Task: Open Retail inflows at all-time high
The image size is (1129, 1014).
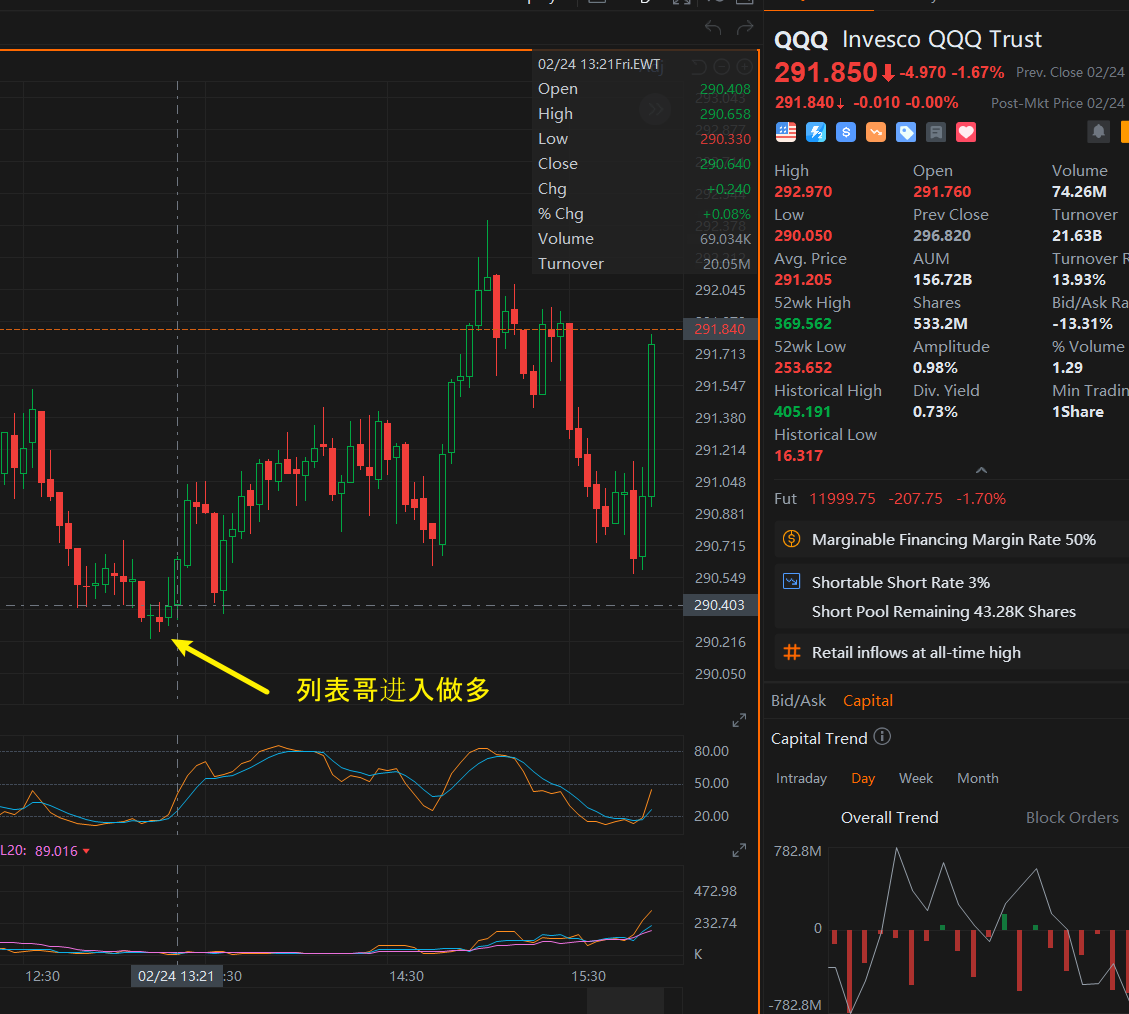Action: coord(952,652)
